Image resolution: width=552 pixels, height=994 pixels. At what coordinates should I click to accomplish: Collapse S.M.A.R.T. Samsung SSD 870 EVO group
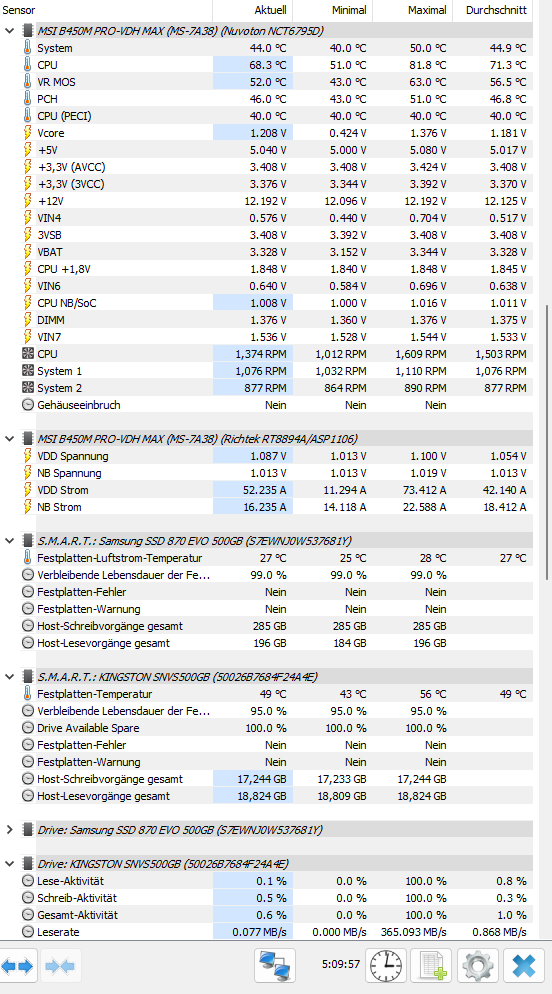[10, 541]
